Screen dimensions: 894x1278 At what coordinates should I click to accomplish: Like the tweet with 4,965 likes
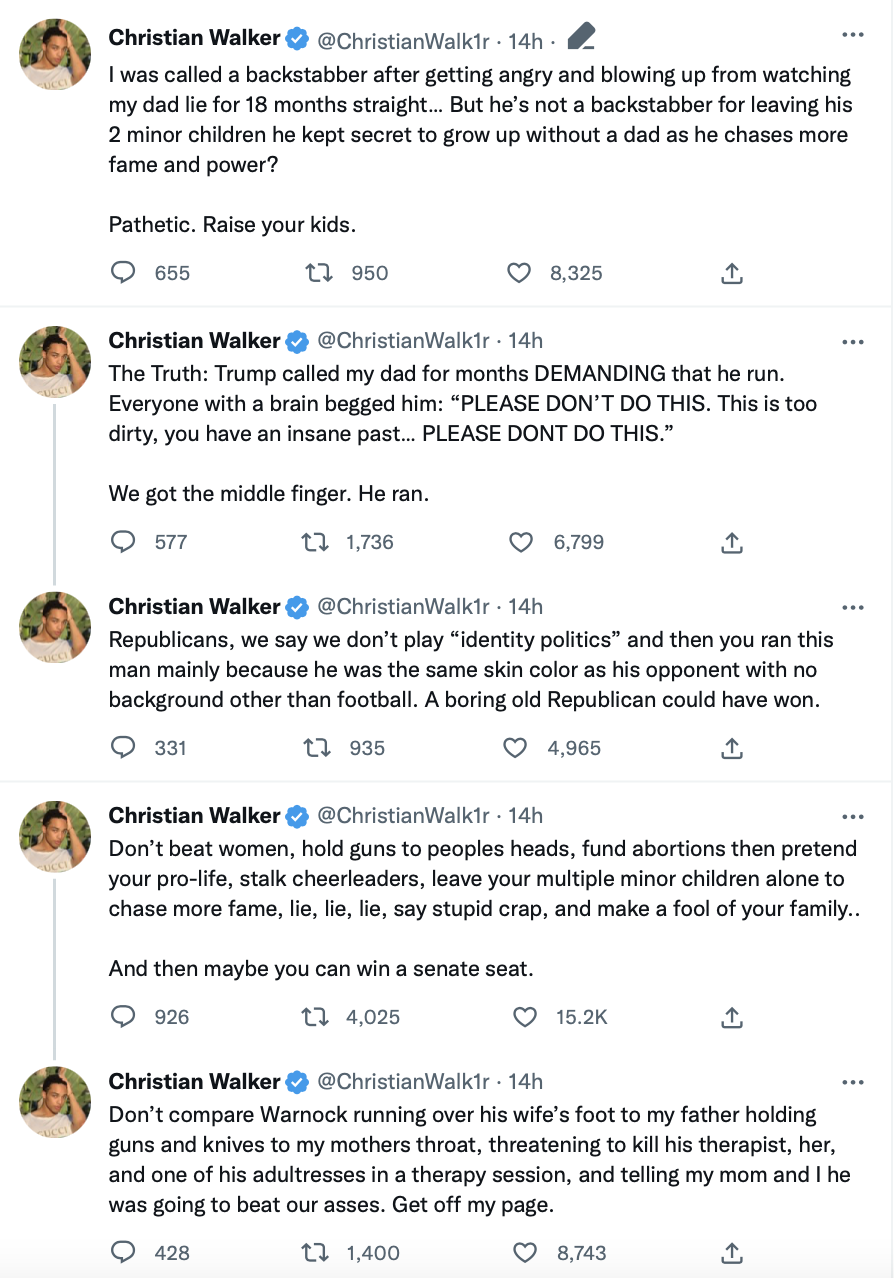click(515, 747)
